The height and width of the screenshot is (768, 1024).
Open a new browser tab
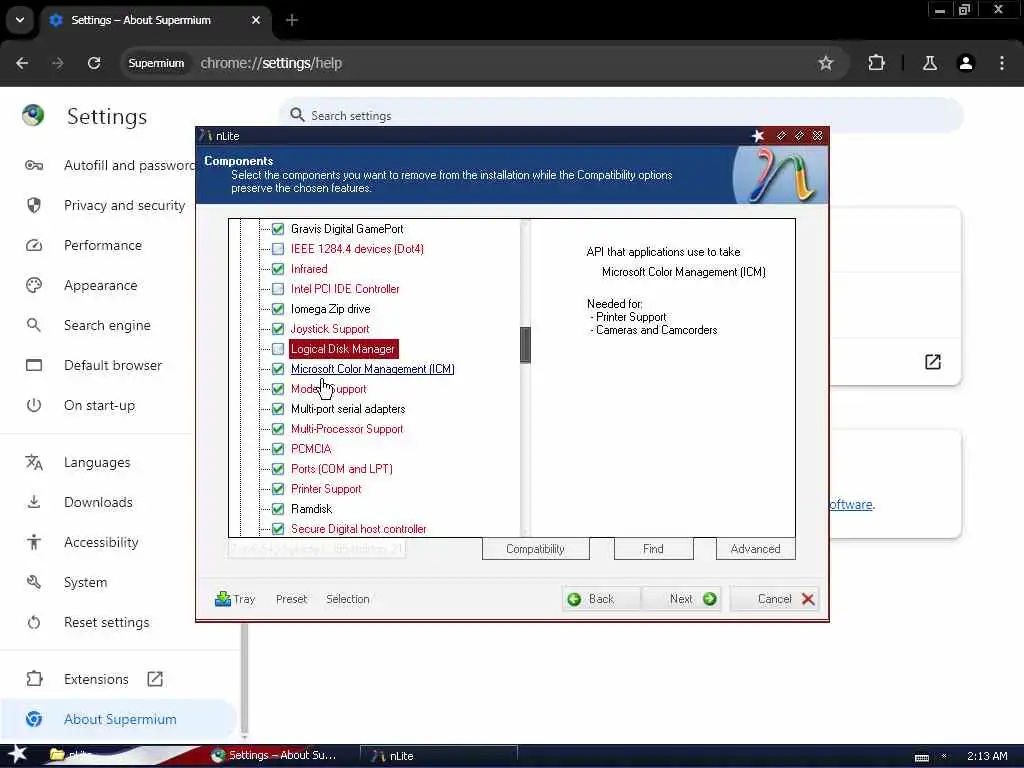pyautogui.click(x=292, y=20)
